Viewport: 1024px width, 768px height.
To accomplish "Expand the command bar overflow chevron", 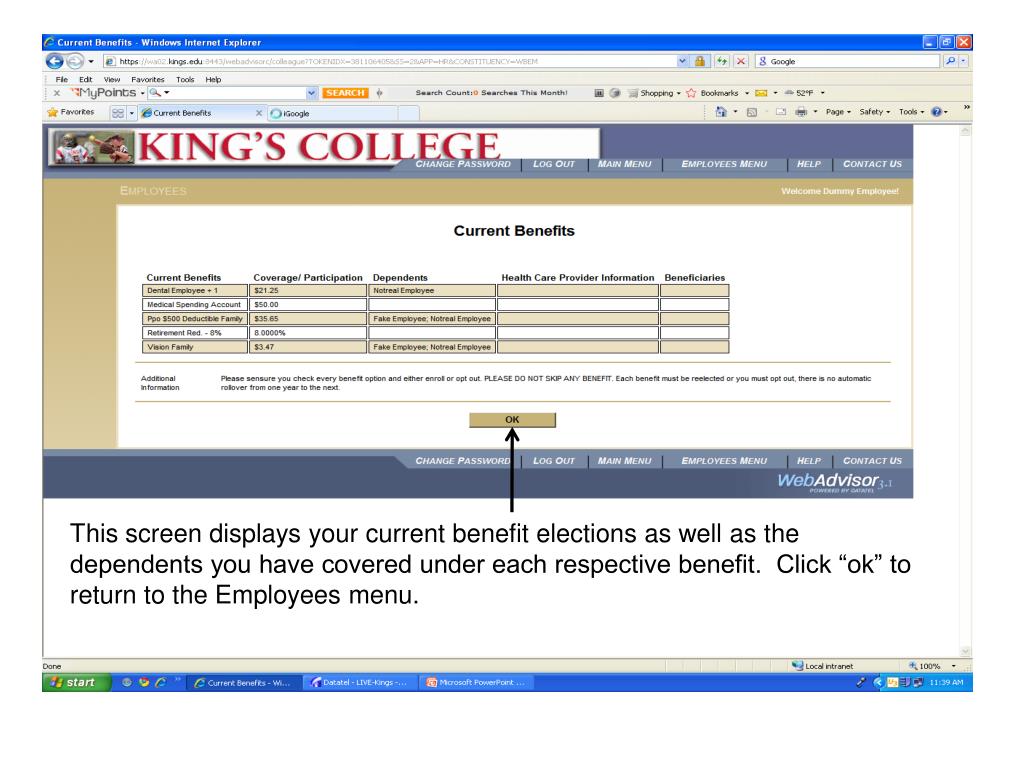I will pyautogui.click(x=967, y=107).
